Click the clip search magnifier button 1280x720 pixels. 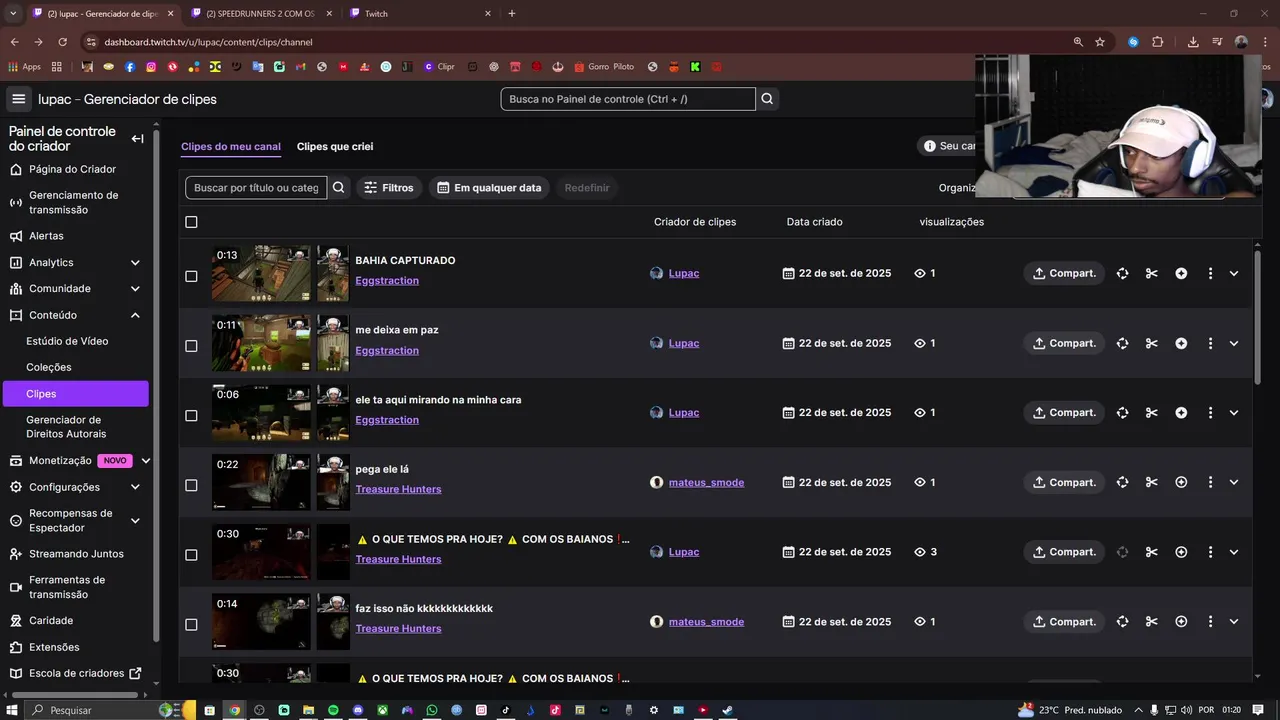(x=338, y=187)
